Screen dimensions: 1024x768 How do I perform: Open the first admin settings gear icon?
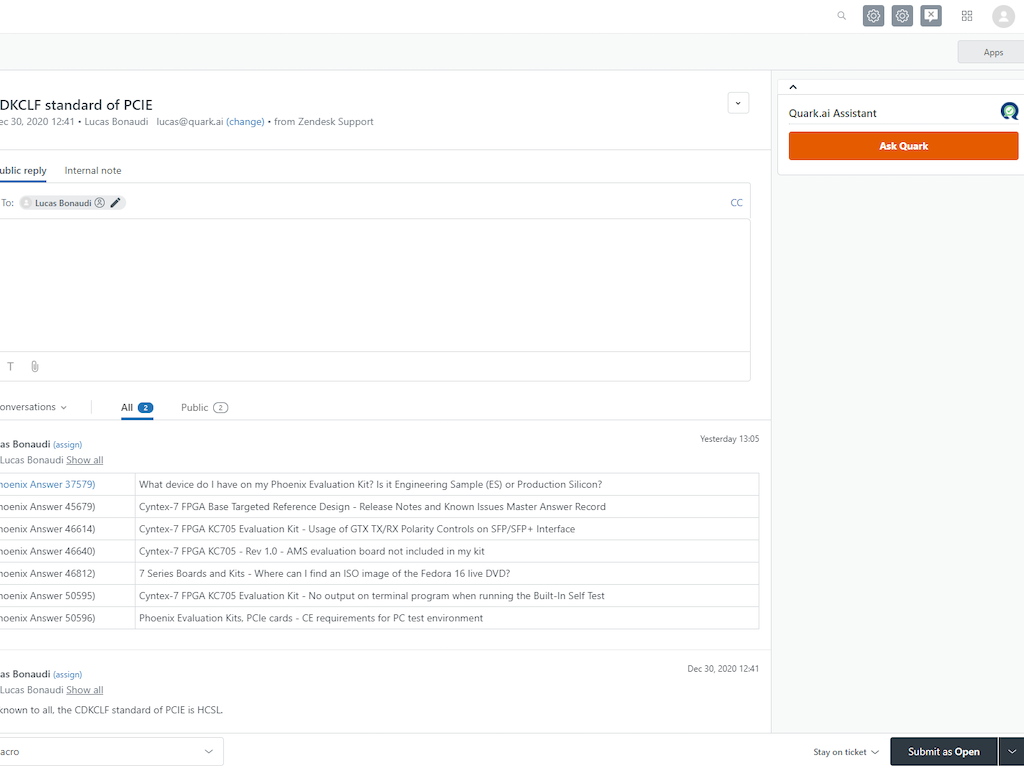(x=872, y=16)
